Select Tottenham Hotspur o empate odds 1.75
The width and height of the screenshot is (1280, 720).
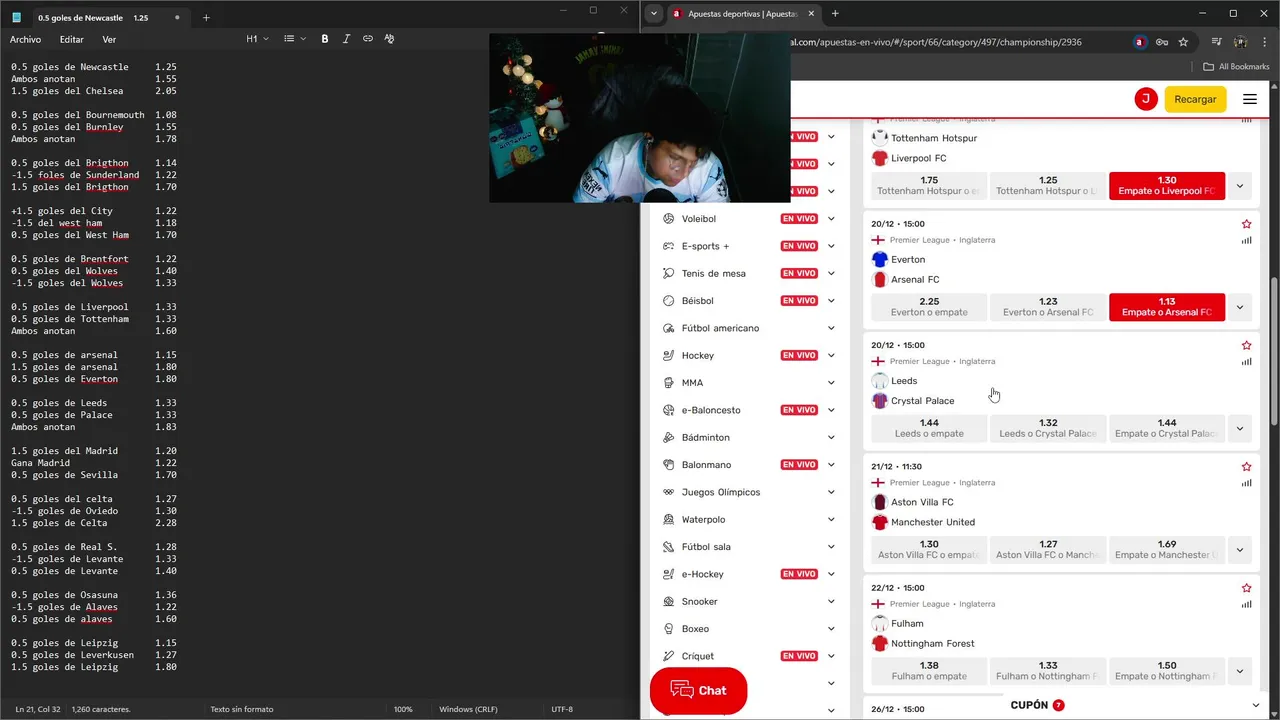pos(929,185)
